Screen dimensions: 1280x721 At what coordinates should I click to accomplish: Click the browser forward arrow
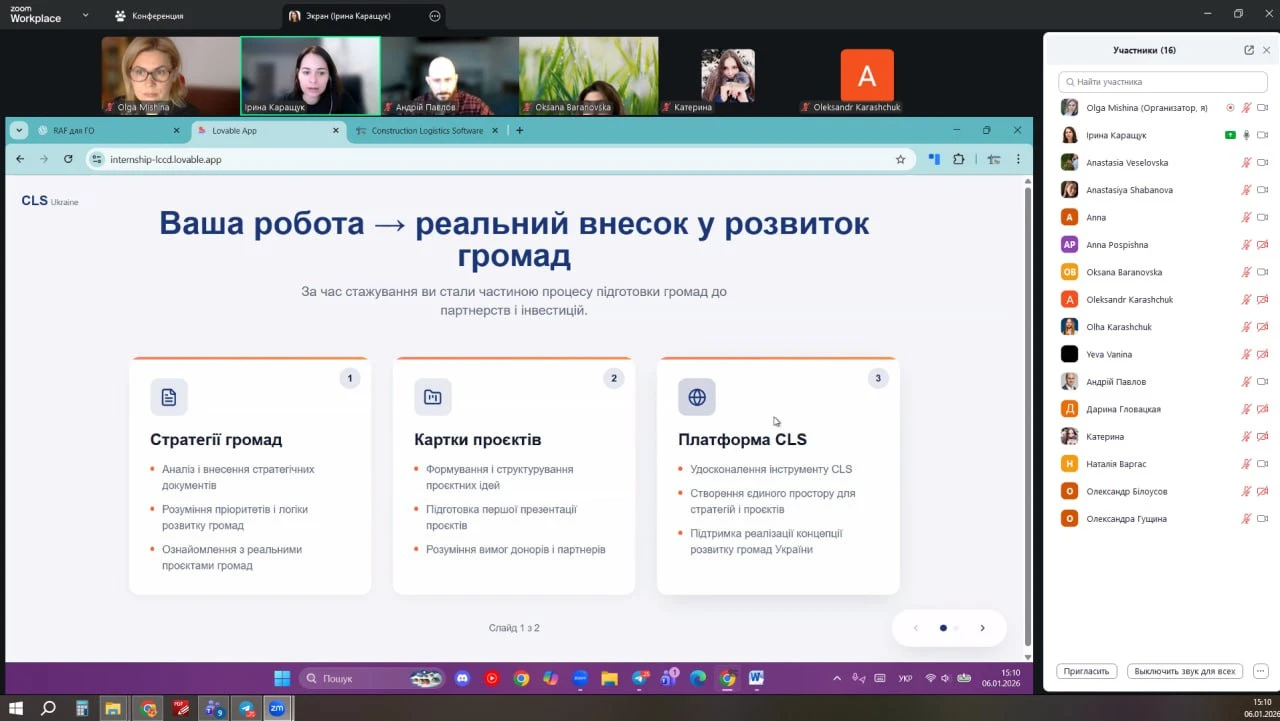[43, 159]
